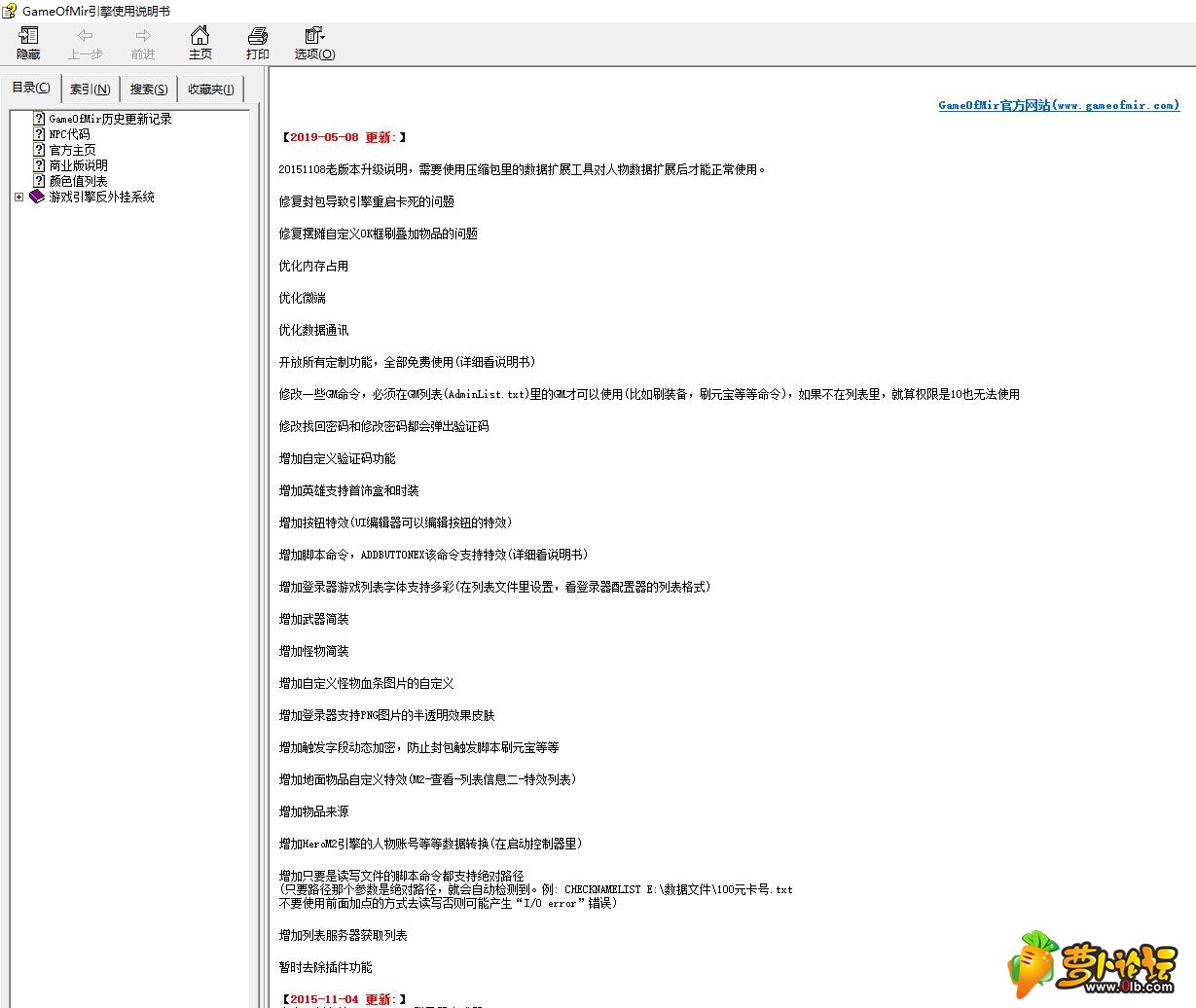Click the Back (上一步) arrow icon
Viewport: 1196px width, 1008px height.
tap(86, 36)
